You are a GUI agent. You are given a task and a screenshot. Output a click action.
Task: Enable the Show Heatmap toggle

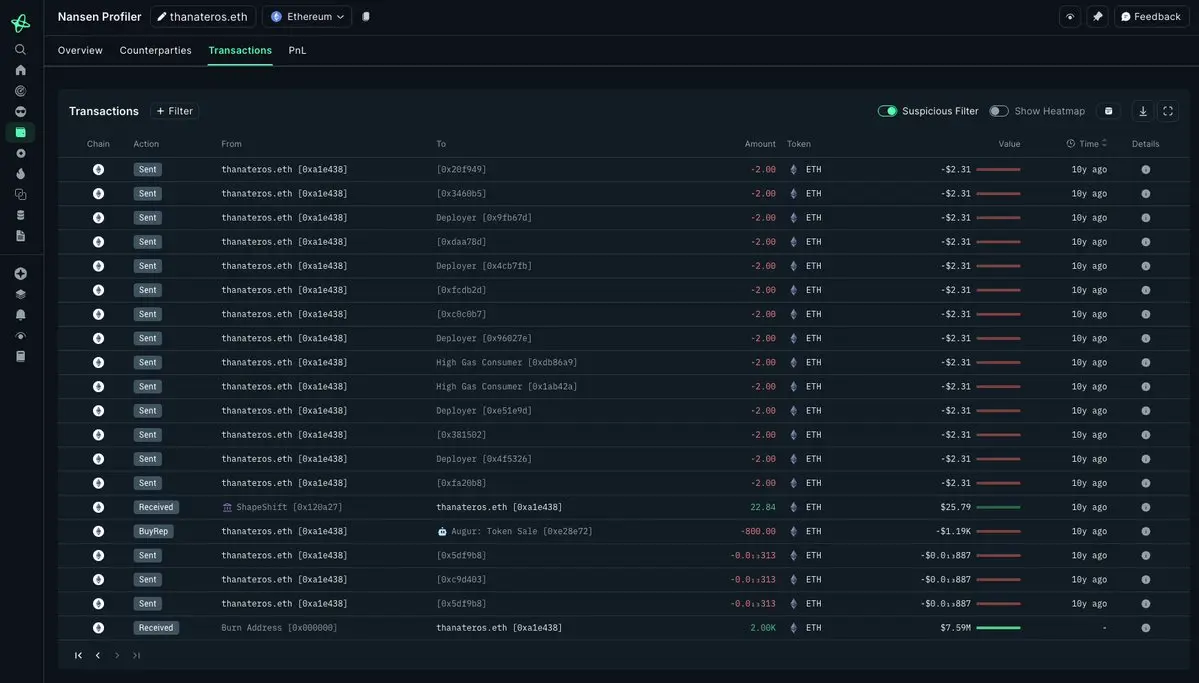point(999,111)
